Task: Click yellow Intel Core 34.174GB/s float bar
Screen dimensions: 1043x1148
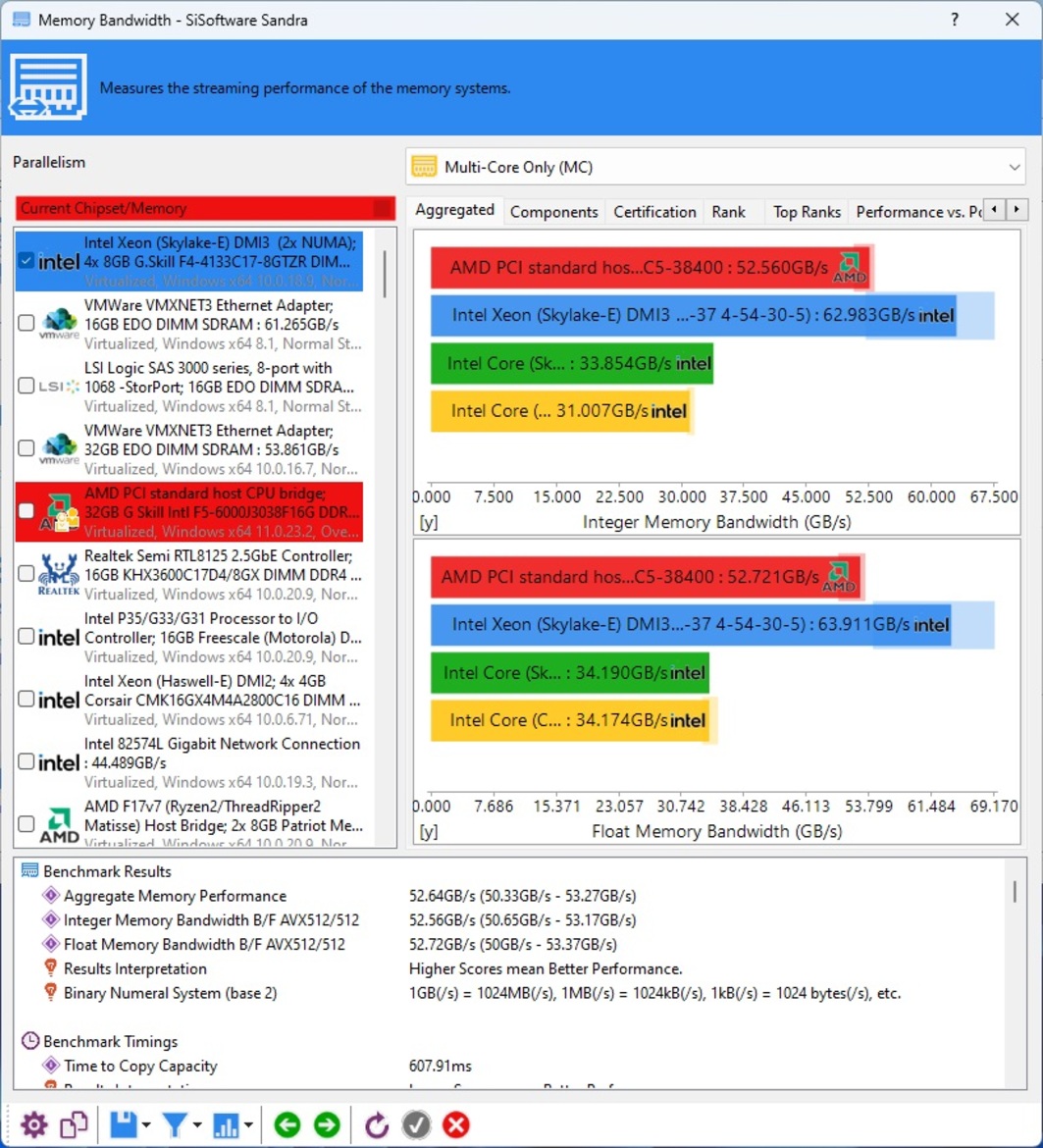Action: point(569,721)
